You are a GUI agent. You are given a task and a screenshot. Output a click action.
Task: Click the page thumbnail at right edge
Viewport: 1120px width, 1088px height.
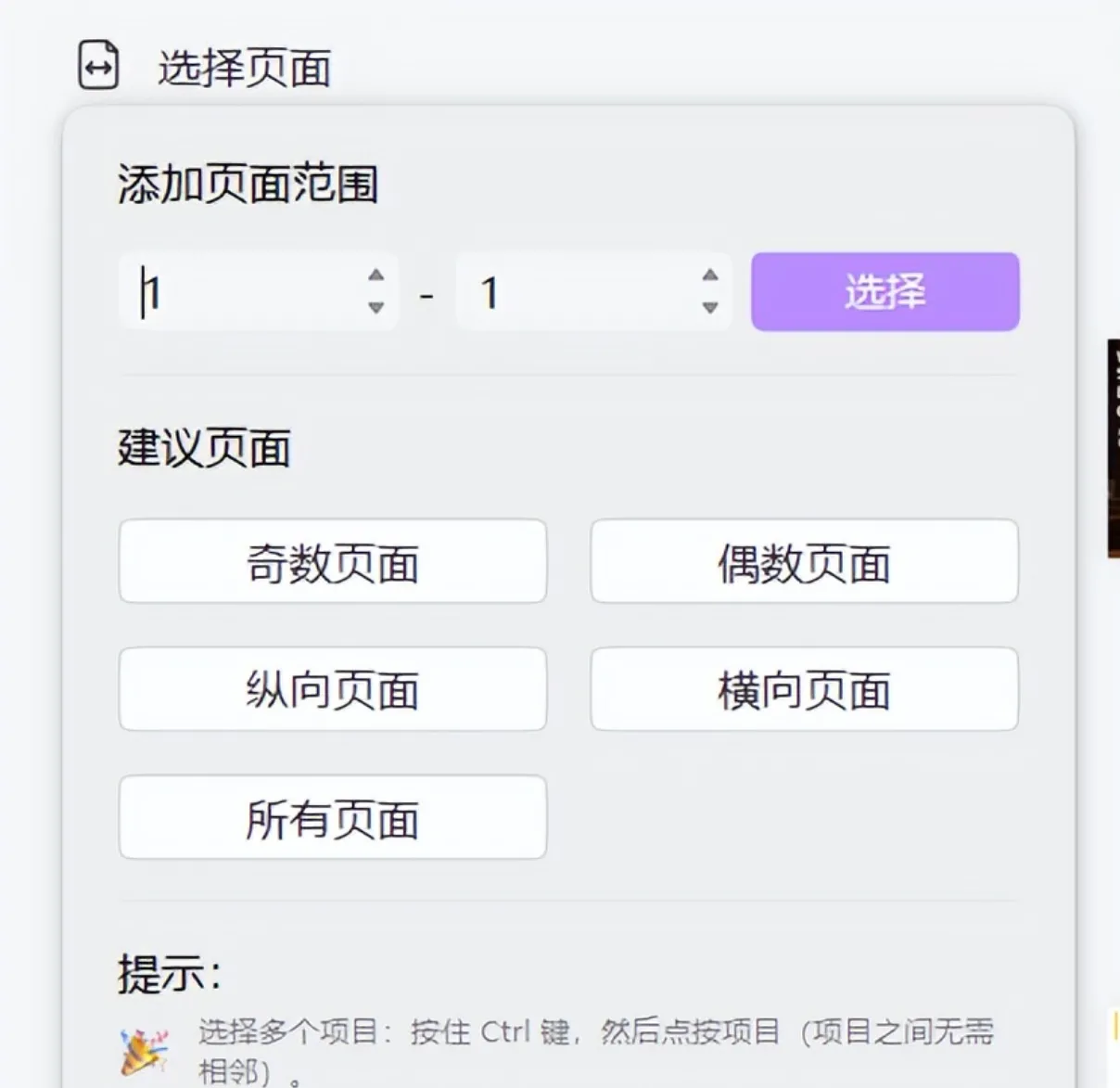[x=1114, y=449]
